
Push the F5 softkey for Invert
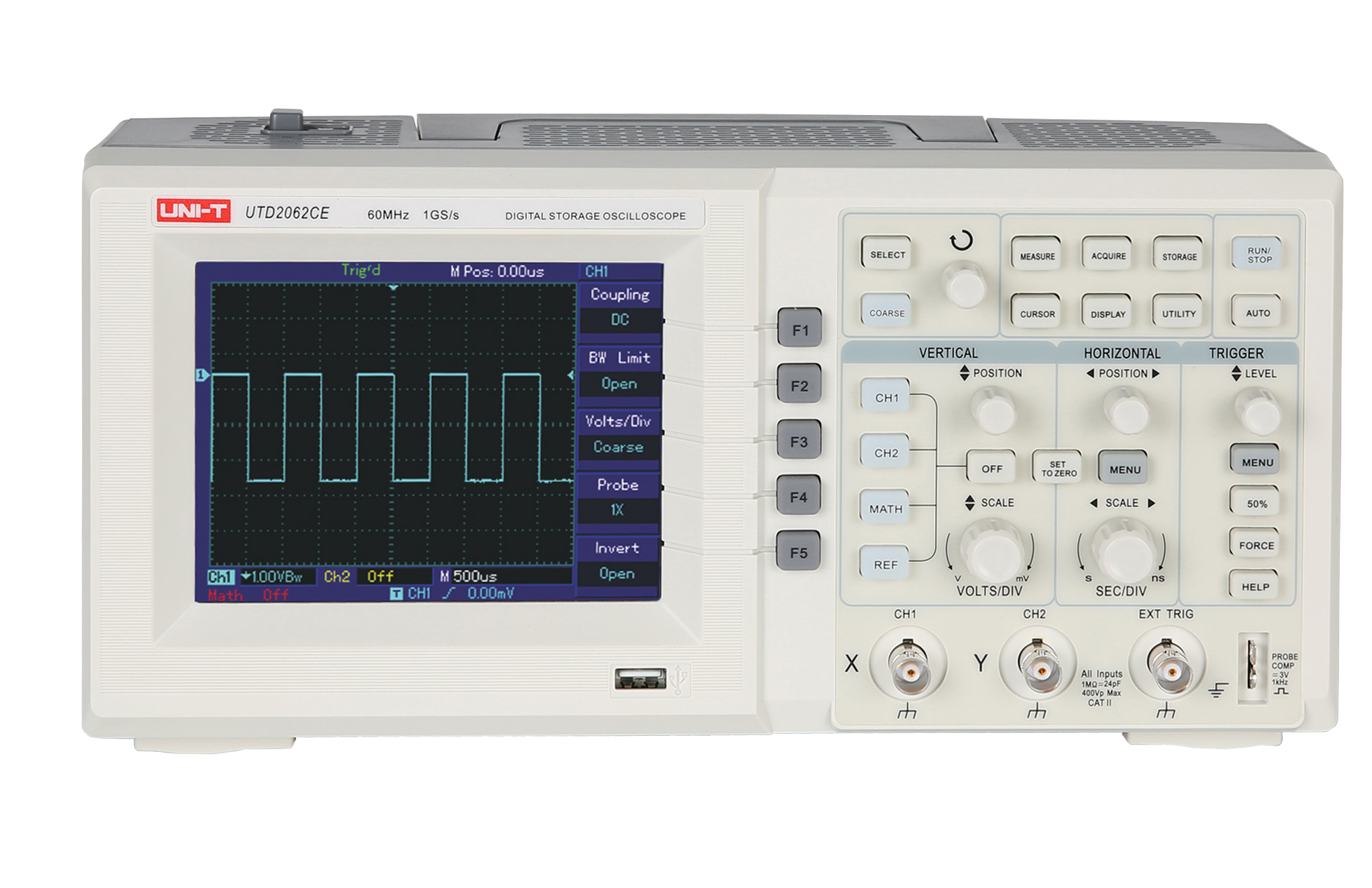coord(799,551)
